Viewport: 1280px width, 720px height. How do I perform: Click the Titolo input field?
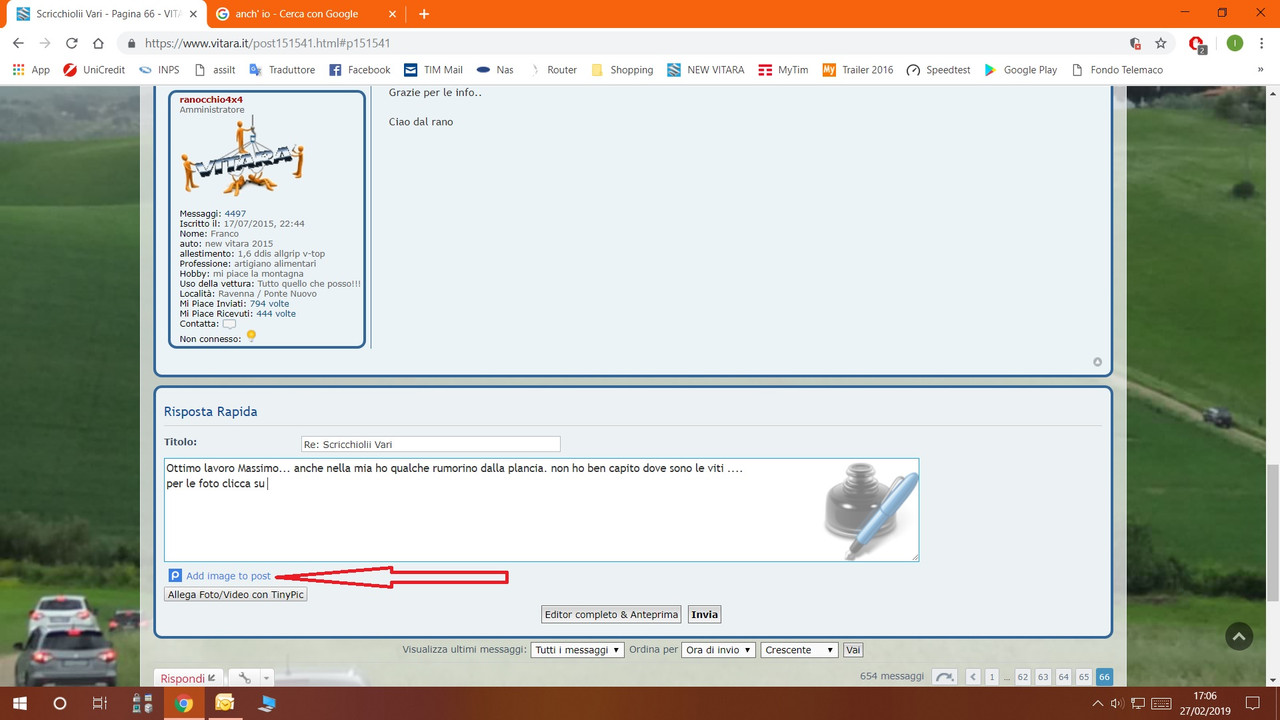click(431, 444)
